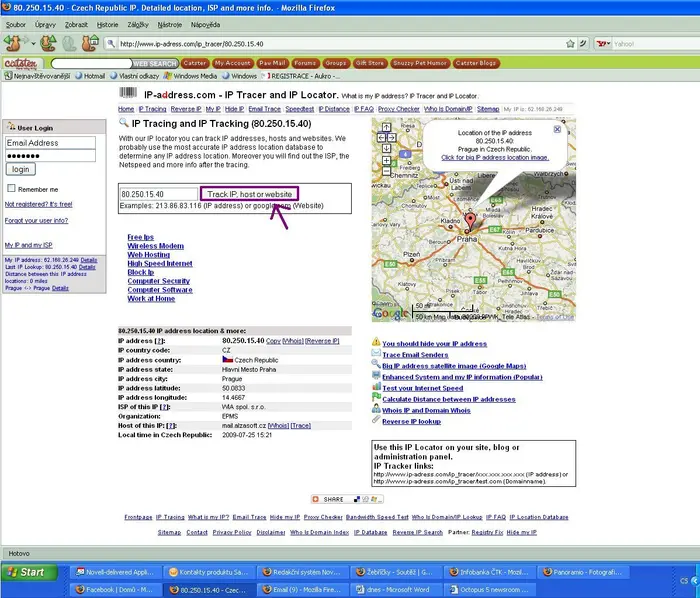Switch to Panoramio taskbar window
The image size is (700, 598).
point(584,572)
